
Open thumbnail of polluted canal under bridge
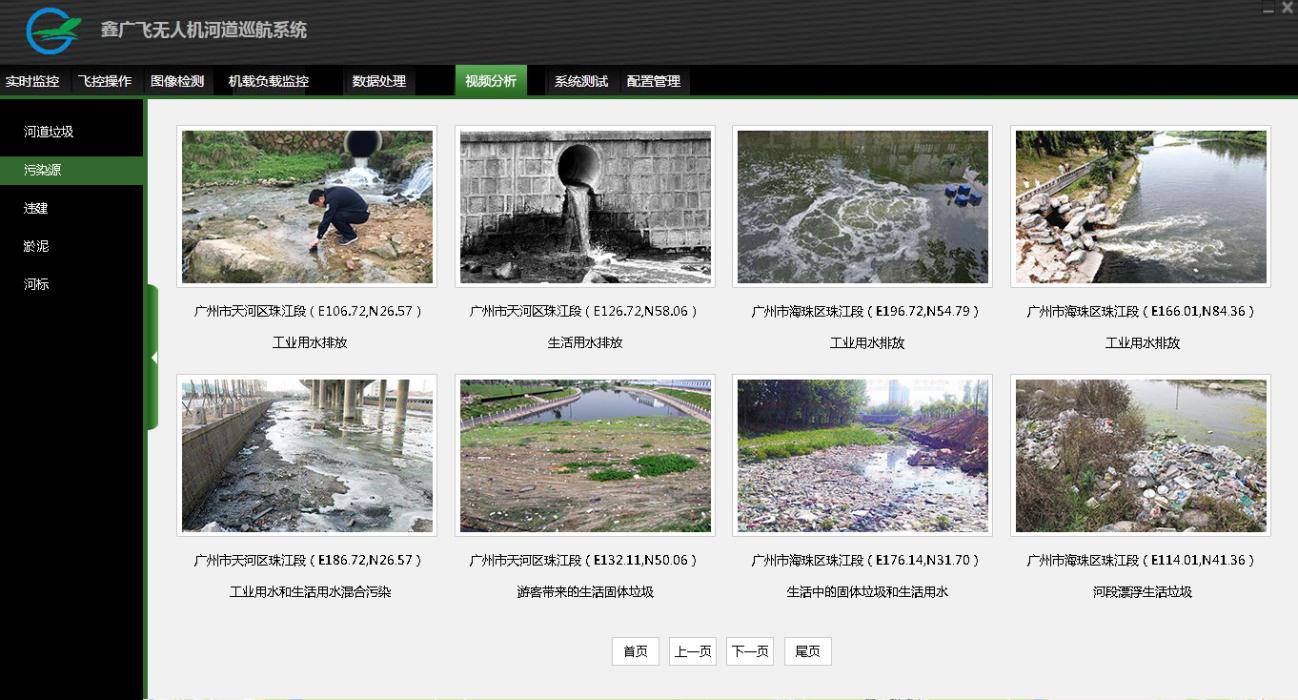307,456
